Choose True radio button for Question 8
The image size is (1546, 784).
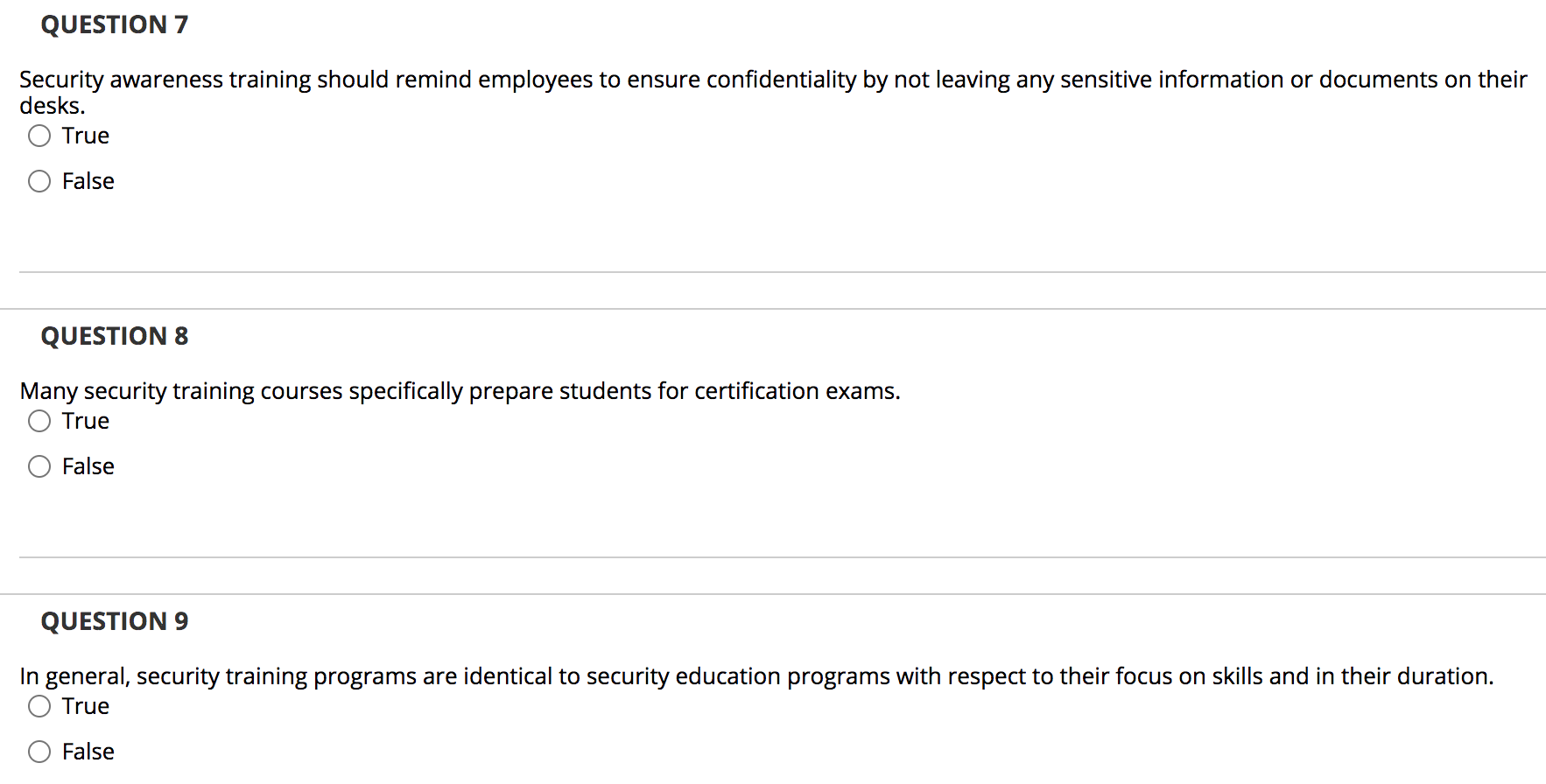click(39, 421)
